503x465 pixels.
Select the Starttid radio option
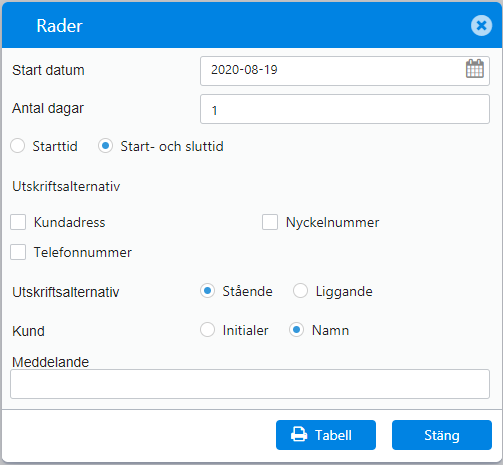click(17, 146)
